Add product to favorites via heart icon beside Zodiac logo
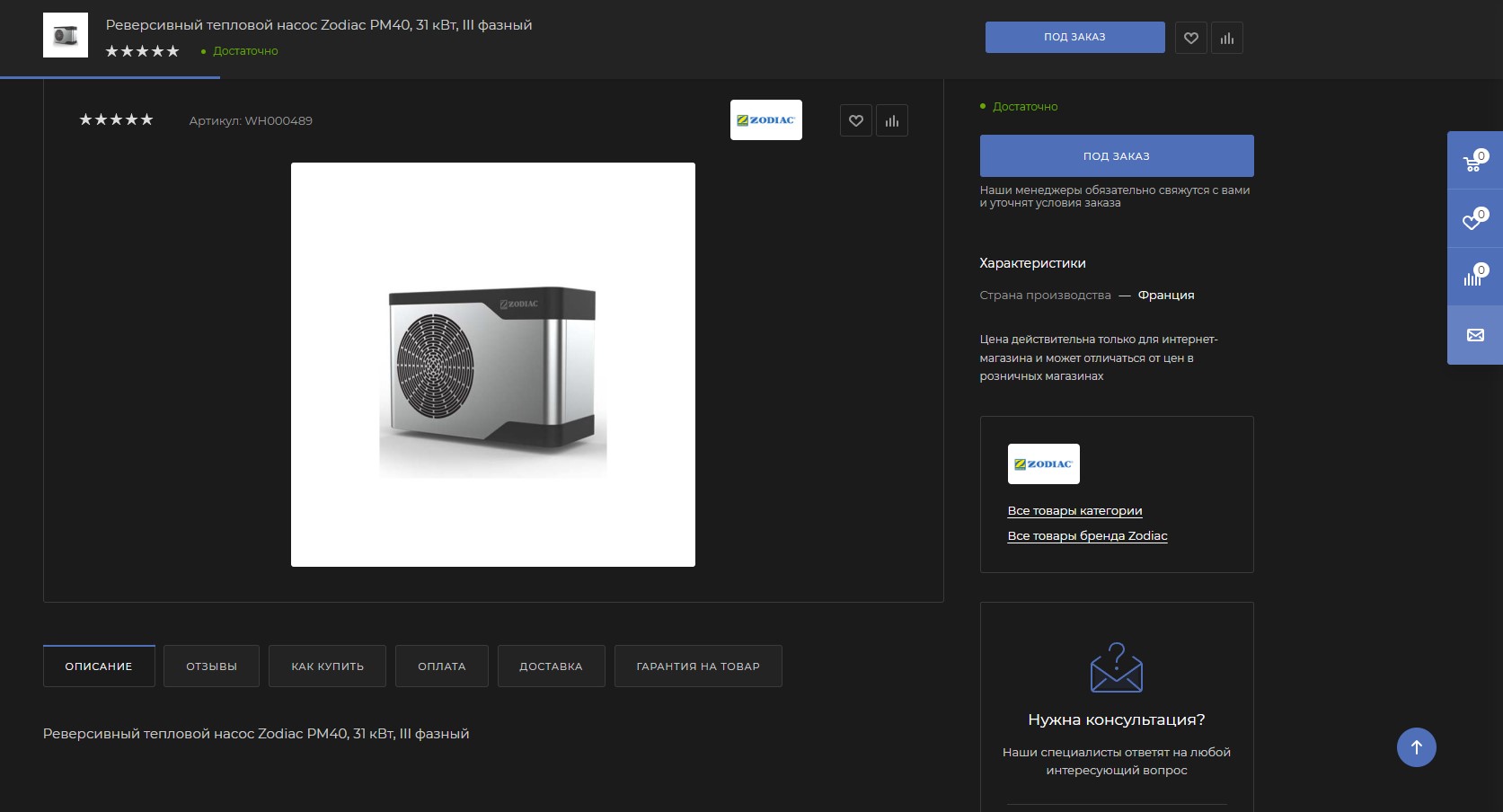 point(856,120)
